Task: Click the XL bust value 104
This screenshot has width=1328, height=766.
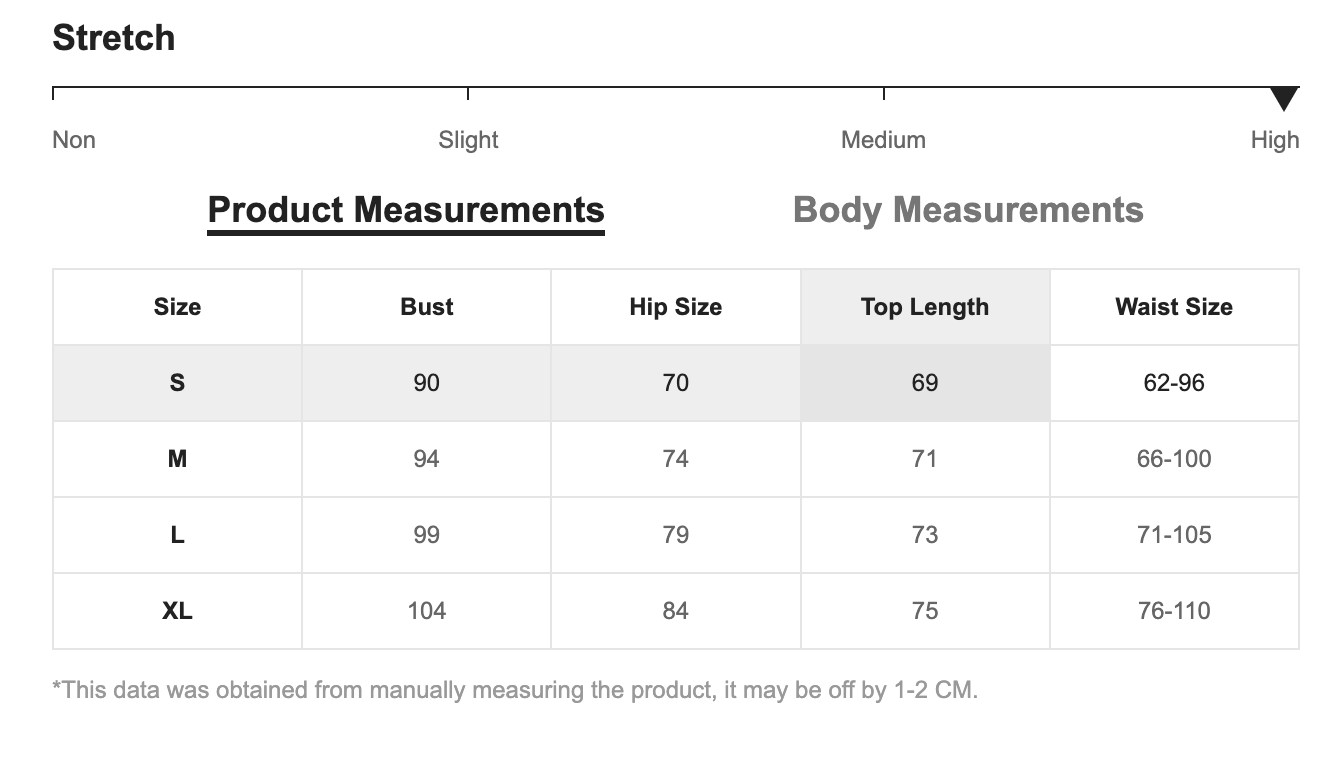Action: click(x=426, y=611)
